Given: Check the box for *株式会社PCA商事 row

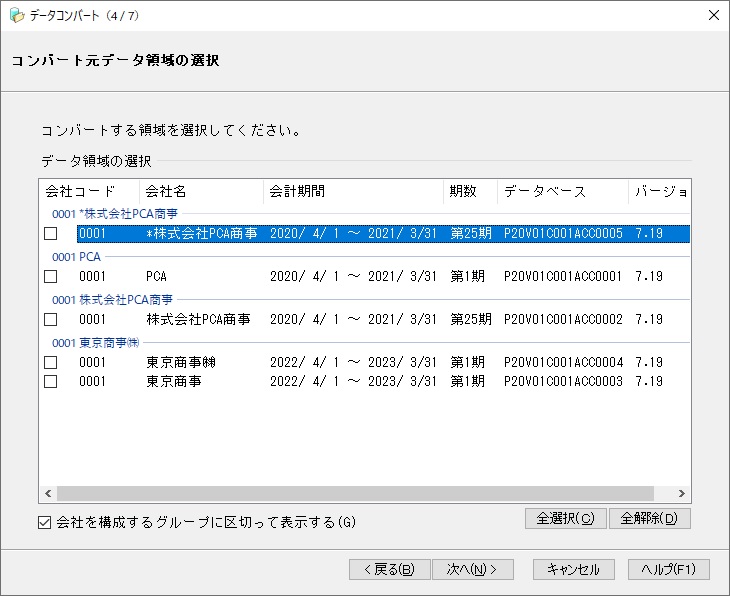Looking at the screenshot, I should click(x=51, y=234).
